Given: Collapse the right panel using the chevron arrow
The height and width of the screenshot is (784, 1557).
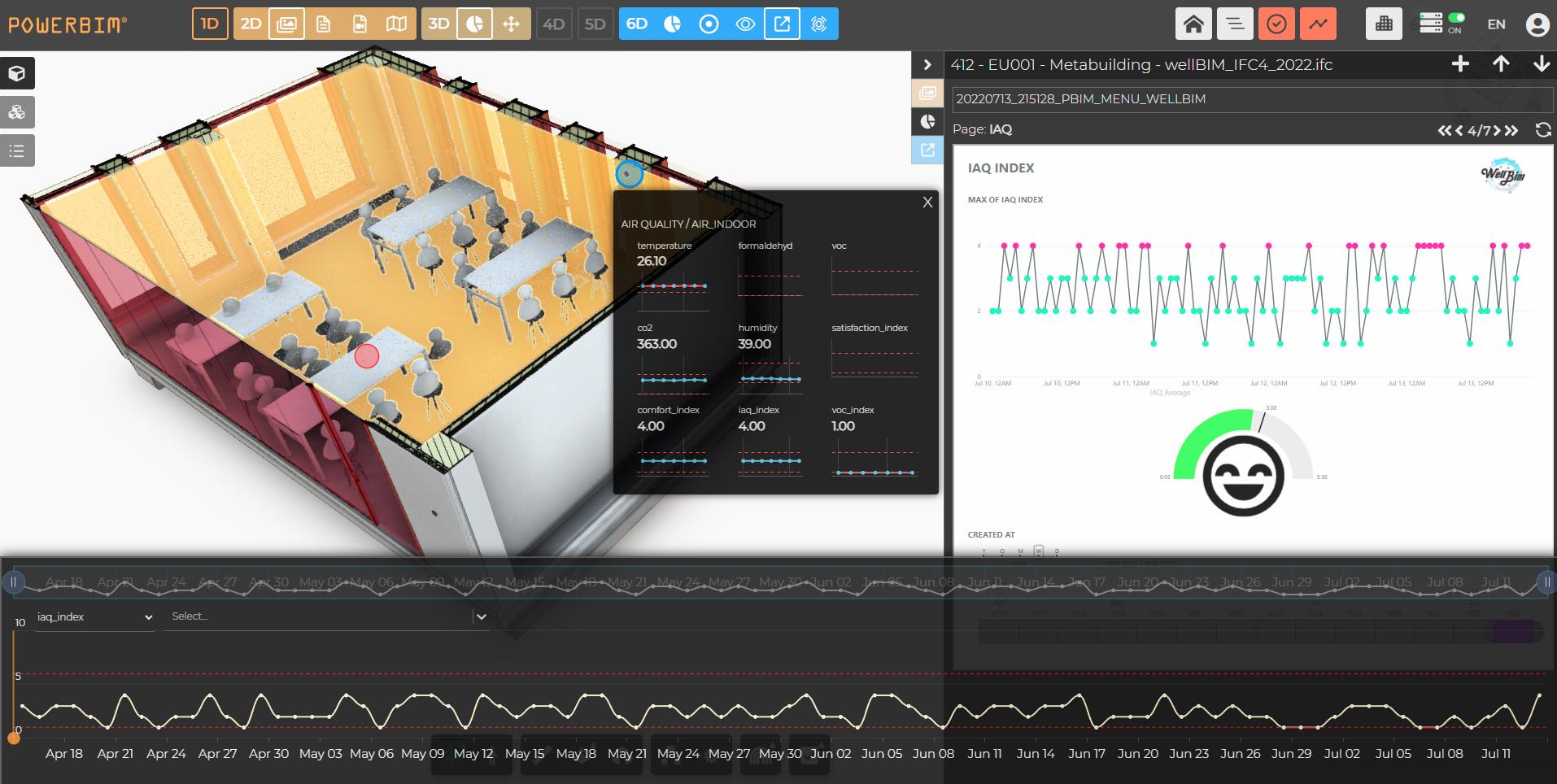Looking at the screenshot, I should coord(927,64).
